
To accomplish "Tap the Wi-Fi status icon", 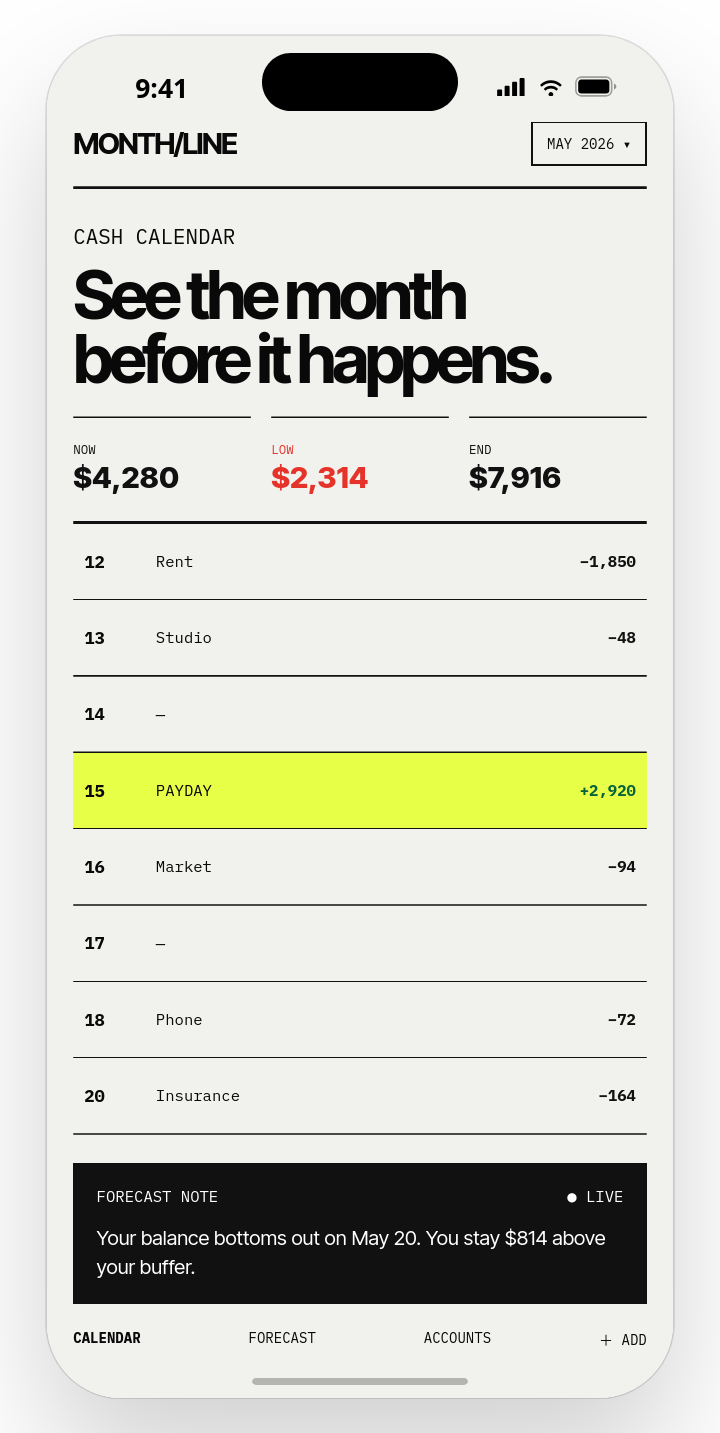I will click(551, 87).
